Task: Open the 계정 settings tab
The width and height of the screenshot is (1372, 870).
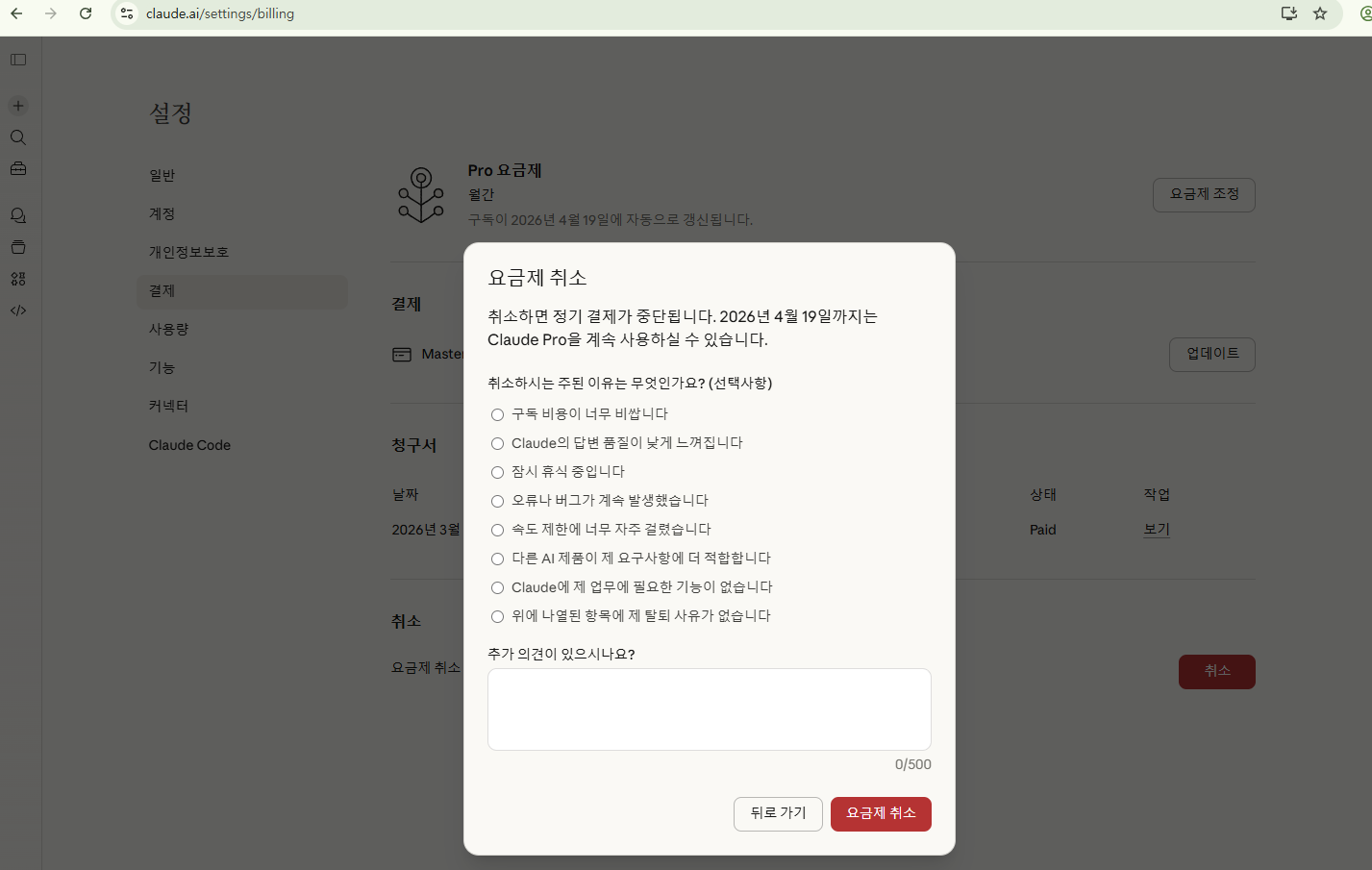Action: click(x=242, y=214)
